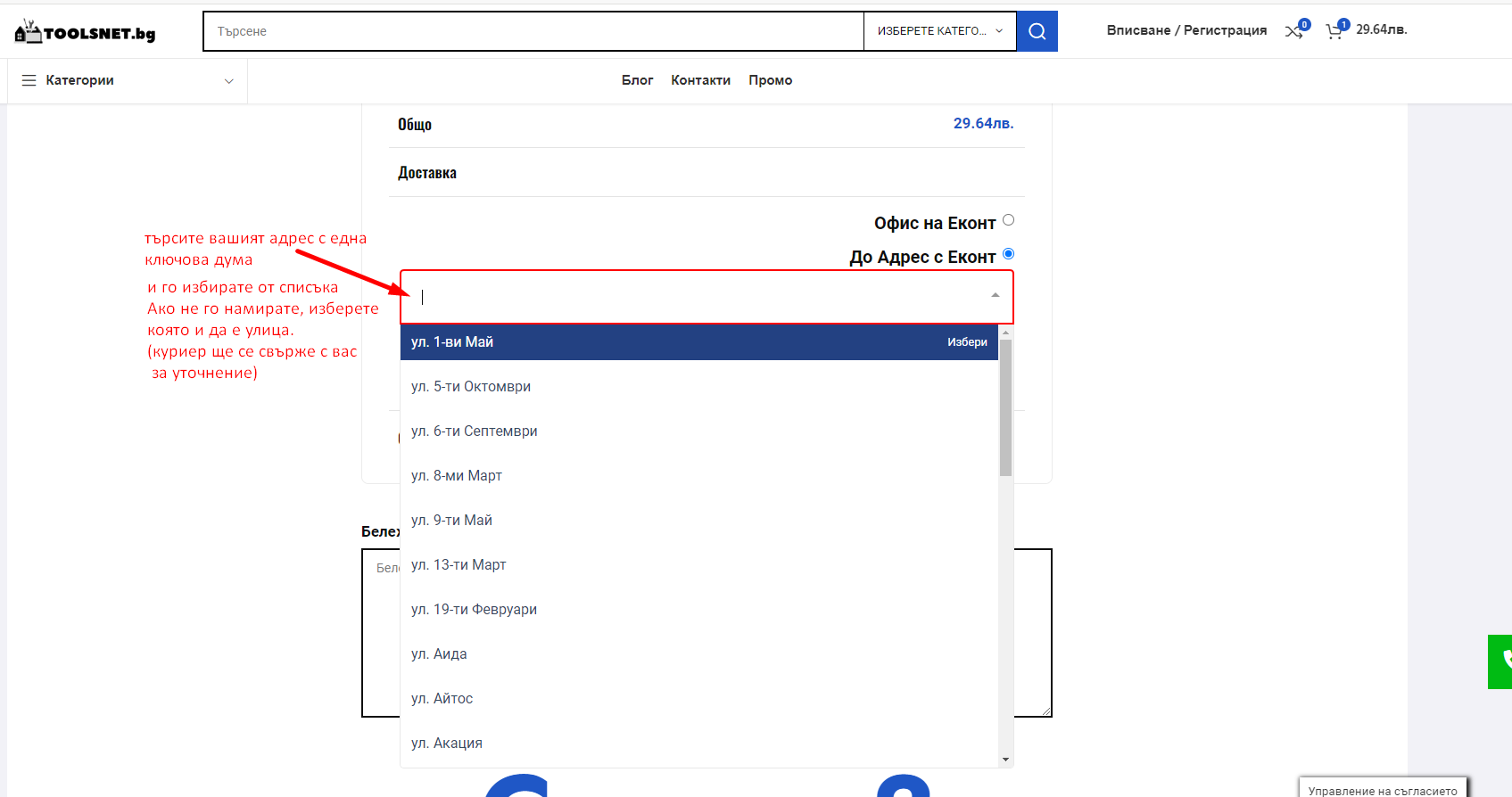The height and width of the screenshot is (797, 1512).
Task: Click scrollbar up arrow in street list
Action: click(1005, 333)
